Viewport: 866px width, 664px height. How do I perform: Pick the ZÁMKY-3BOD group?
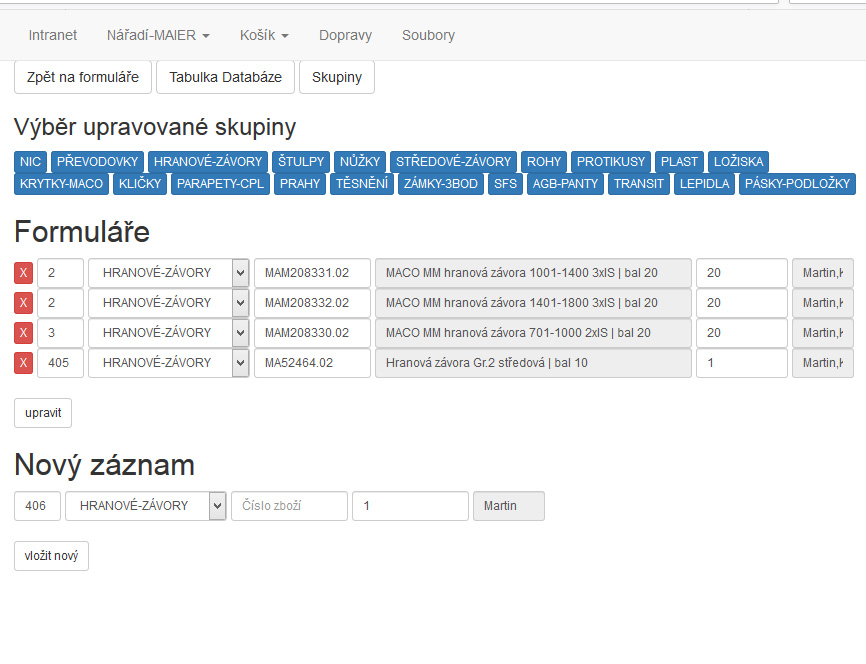pyautogui.click(x=441, y=184)
